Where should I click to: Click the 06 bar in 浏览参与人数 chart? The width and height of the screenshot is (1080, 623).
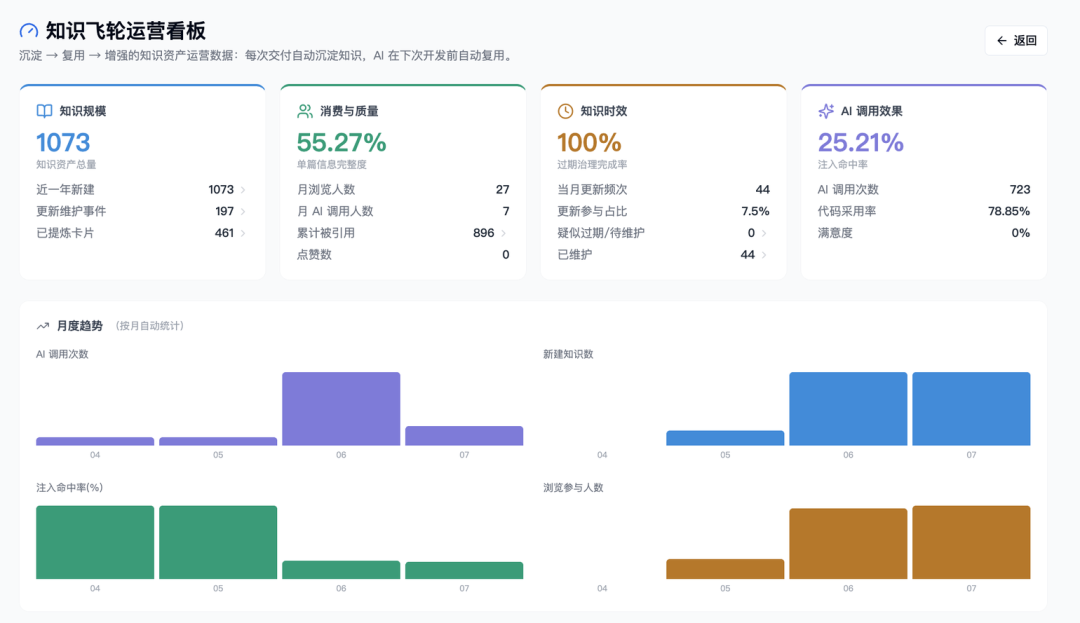[848, 544]
